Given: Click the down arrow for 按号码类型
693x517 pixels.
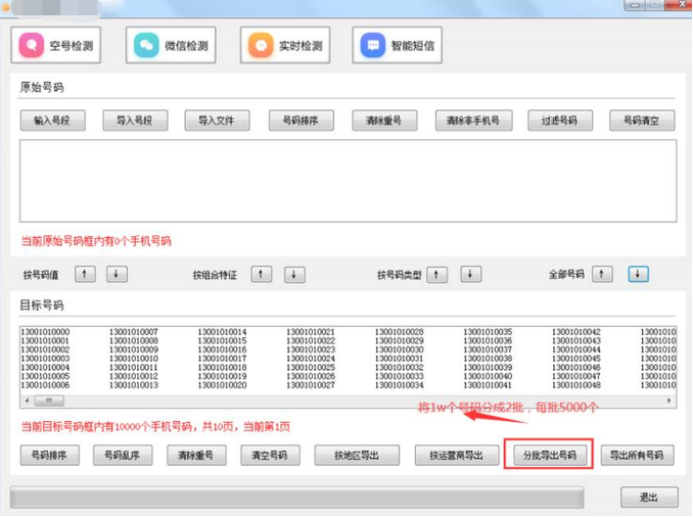Looking at the screenshot, I should (470, 274).
